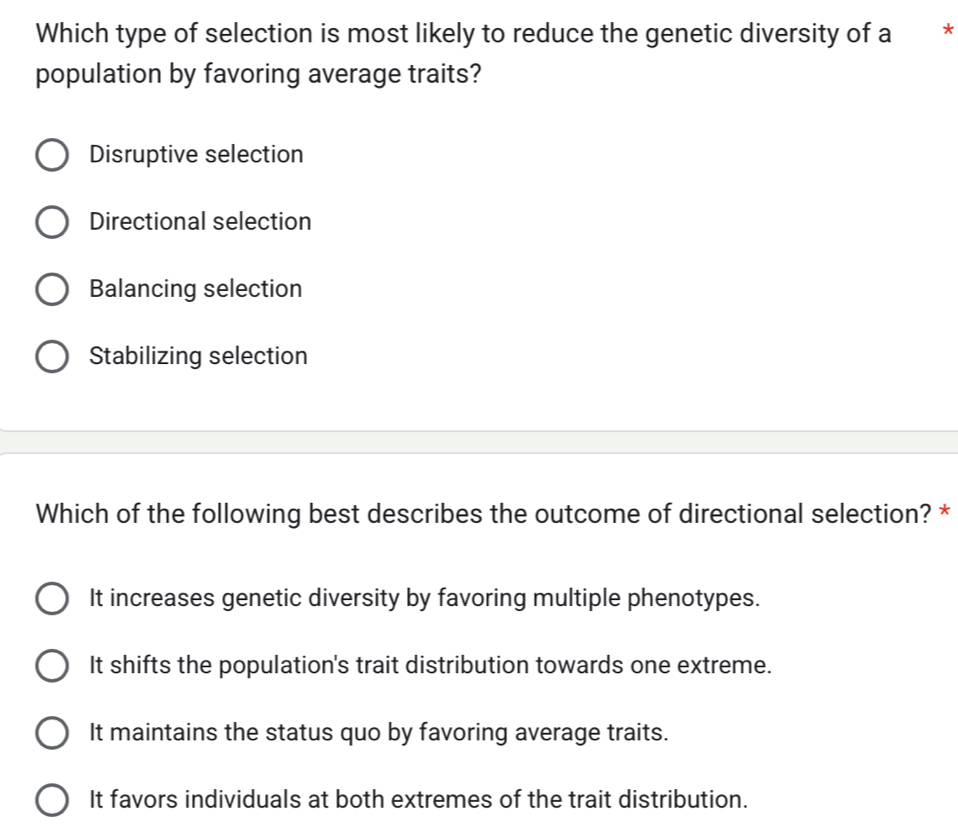Screen dimensions: 958x832
Task: Choose 'It increases genetic diversity by favoring multiple phenotypes'
Action: 52,598
